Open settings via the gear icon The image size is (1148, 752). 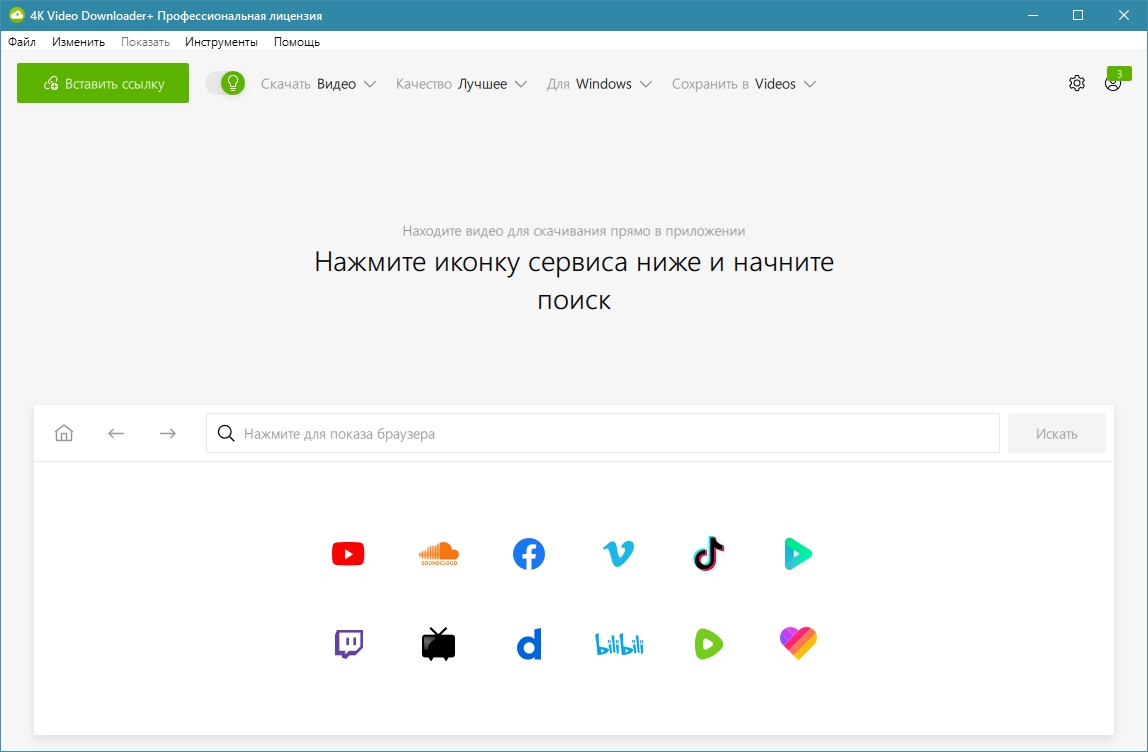(x=1076, y=83)
